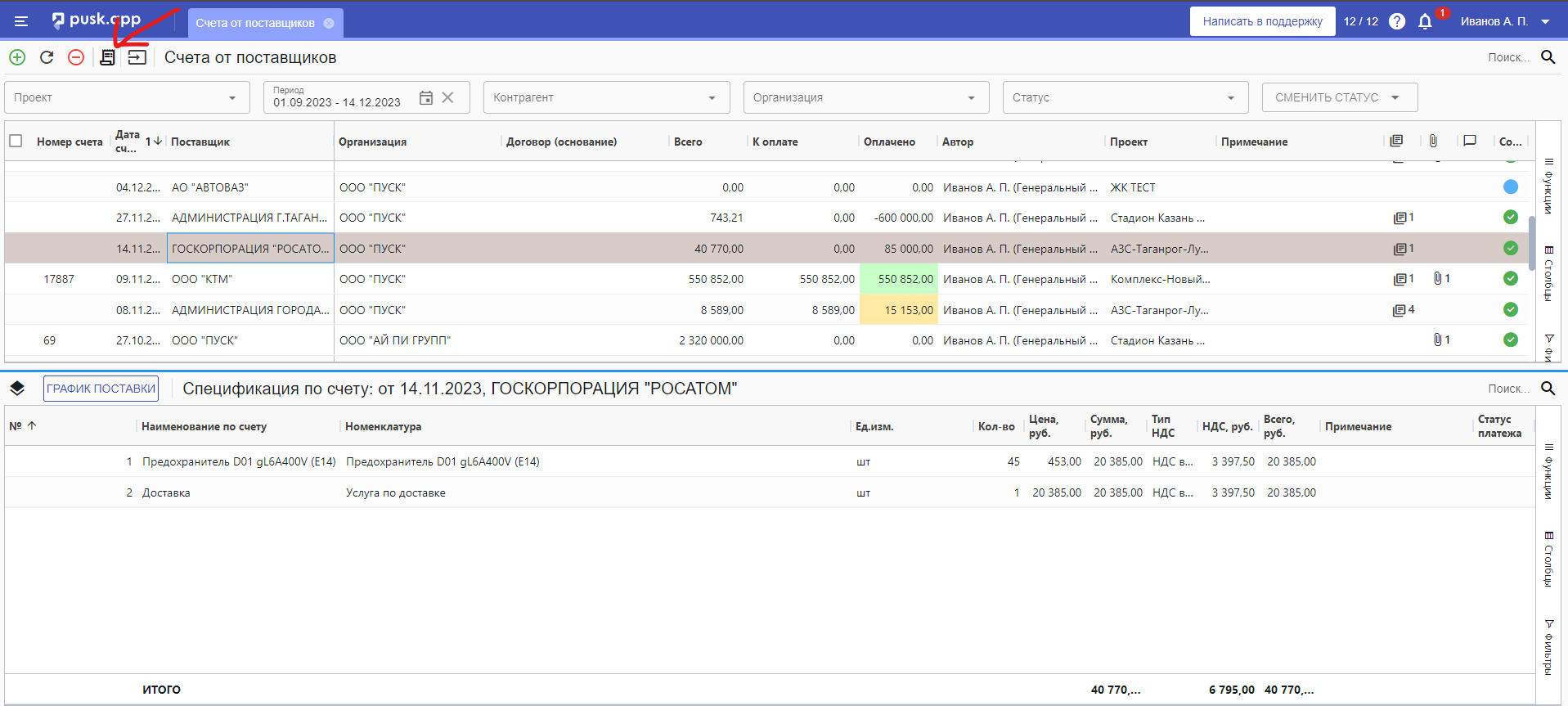Open lower Столбцы panel in specification

tap(1548, 559)
